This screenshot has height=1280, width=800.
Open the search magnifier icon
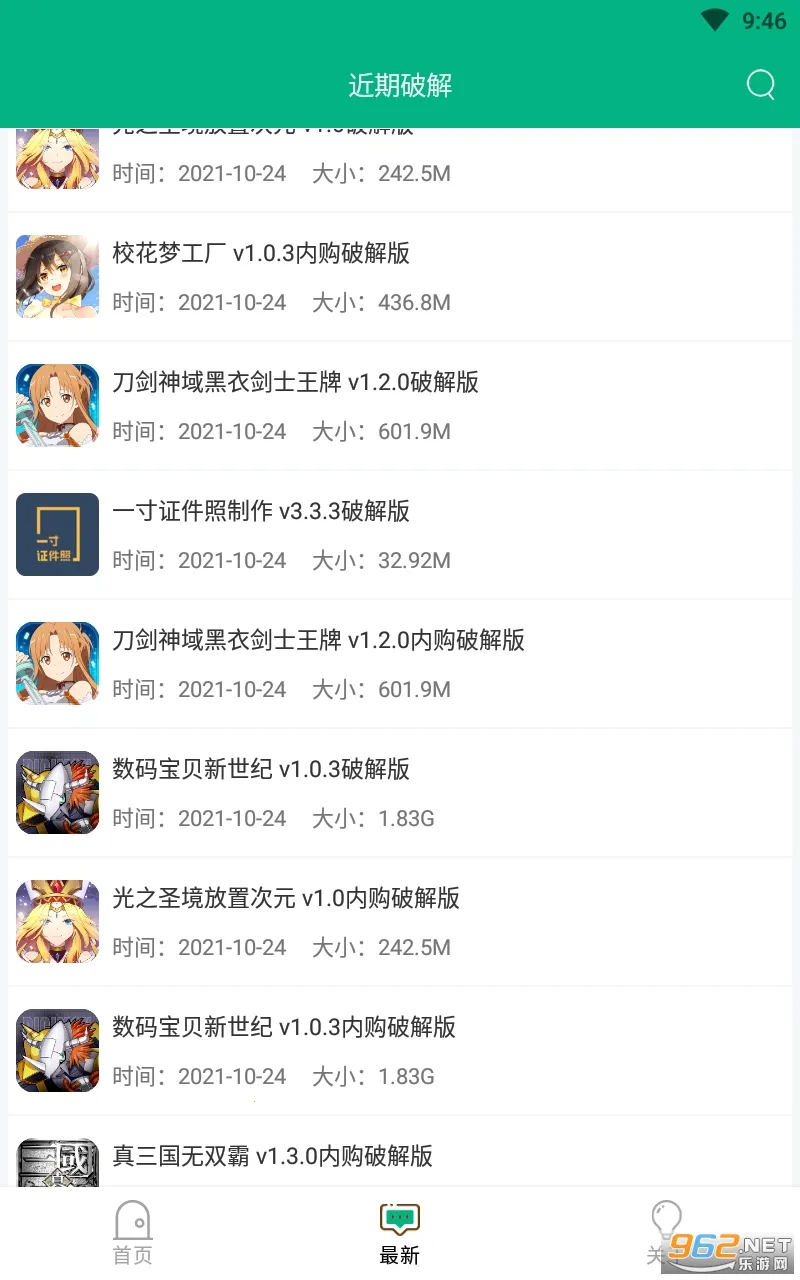tap(761, 85)
